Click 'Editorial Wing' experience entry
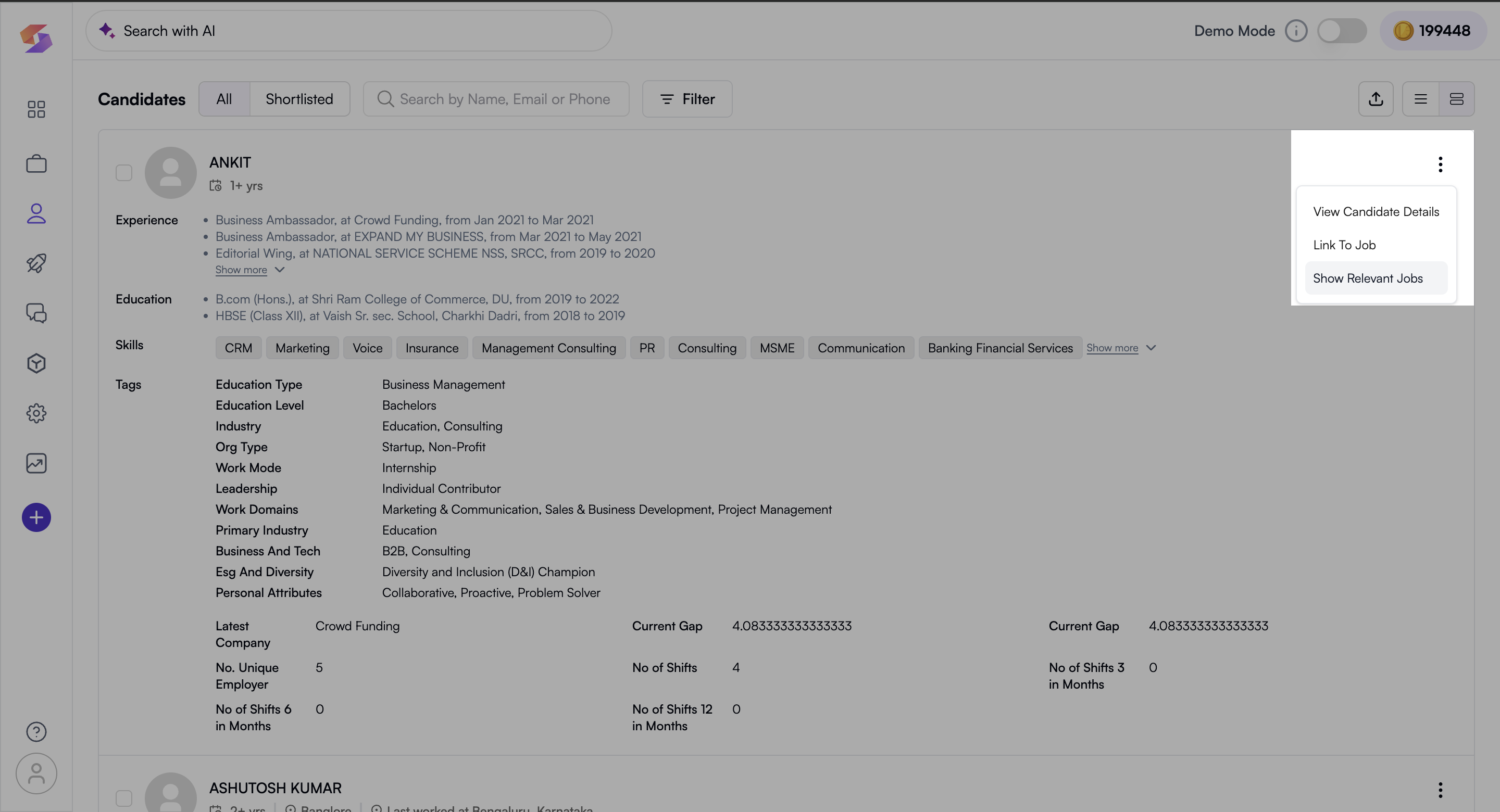Viewport: 1500px width, 812px height. click(435, 253)
